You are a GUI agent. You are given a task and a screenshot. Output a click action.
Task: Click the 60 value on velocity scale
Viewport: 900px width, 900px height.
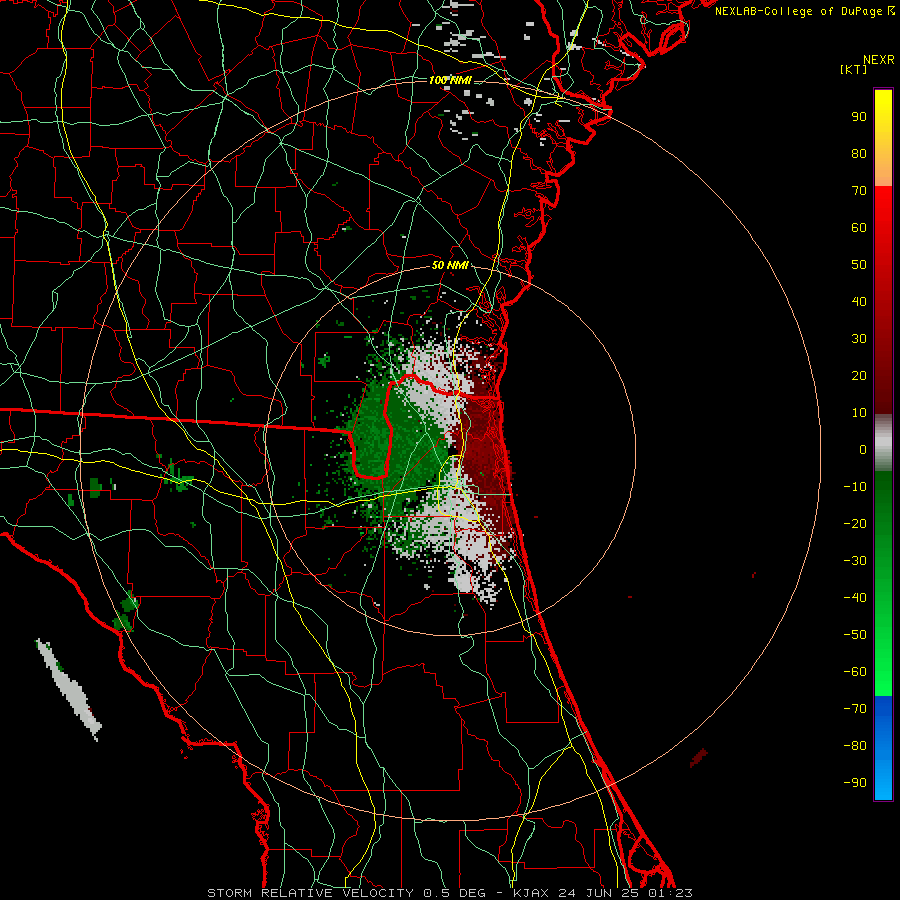click(859, 228)
